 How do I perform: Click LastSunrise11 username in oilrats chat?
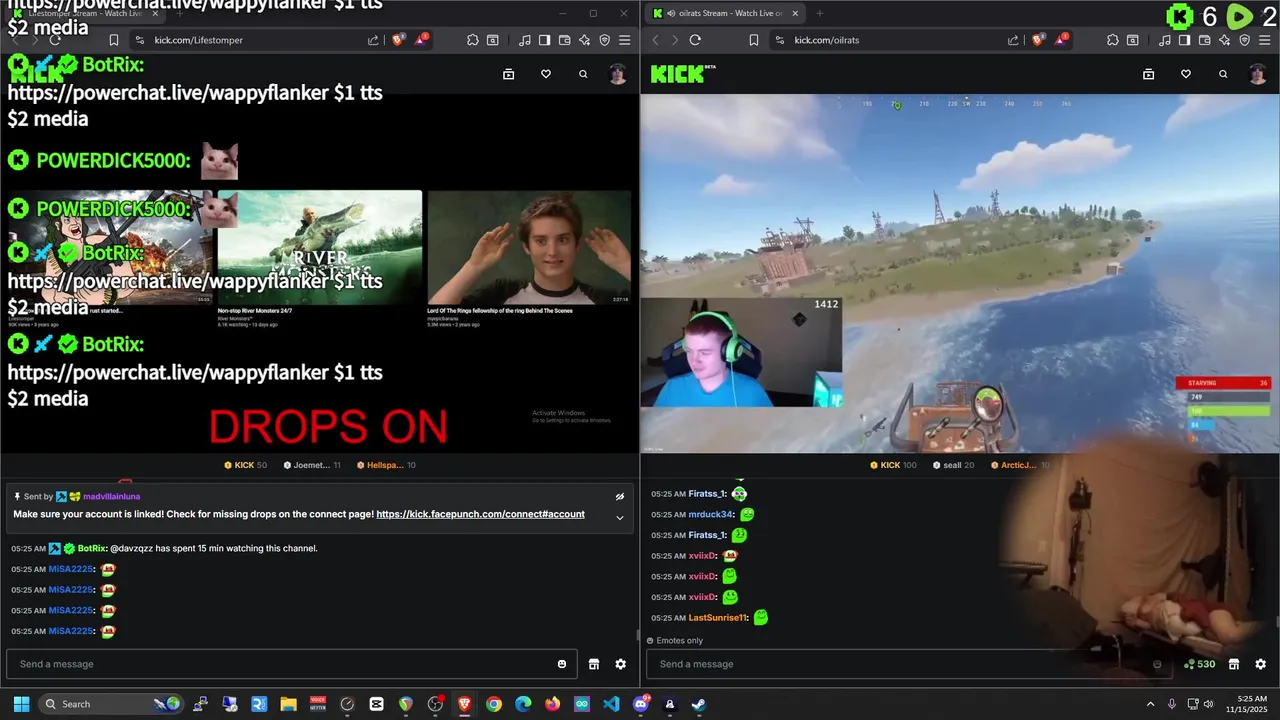tap(717, 618)
